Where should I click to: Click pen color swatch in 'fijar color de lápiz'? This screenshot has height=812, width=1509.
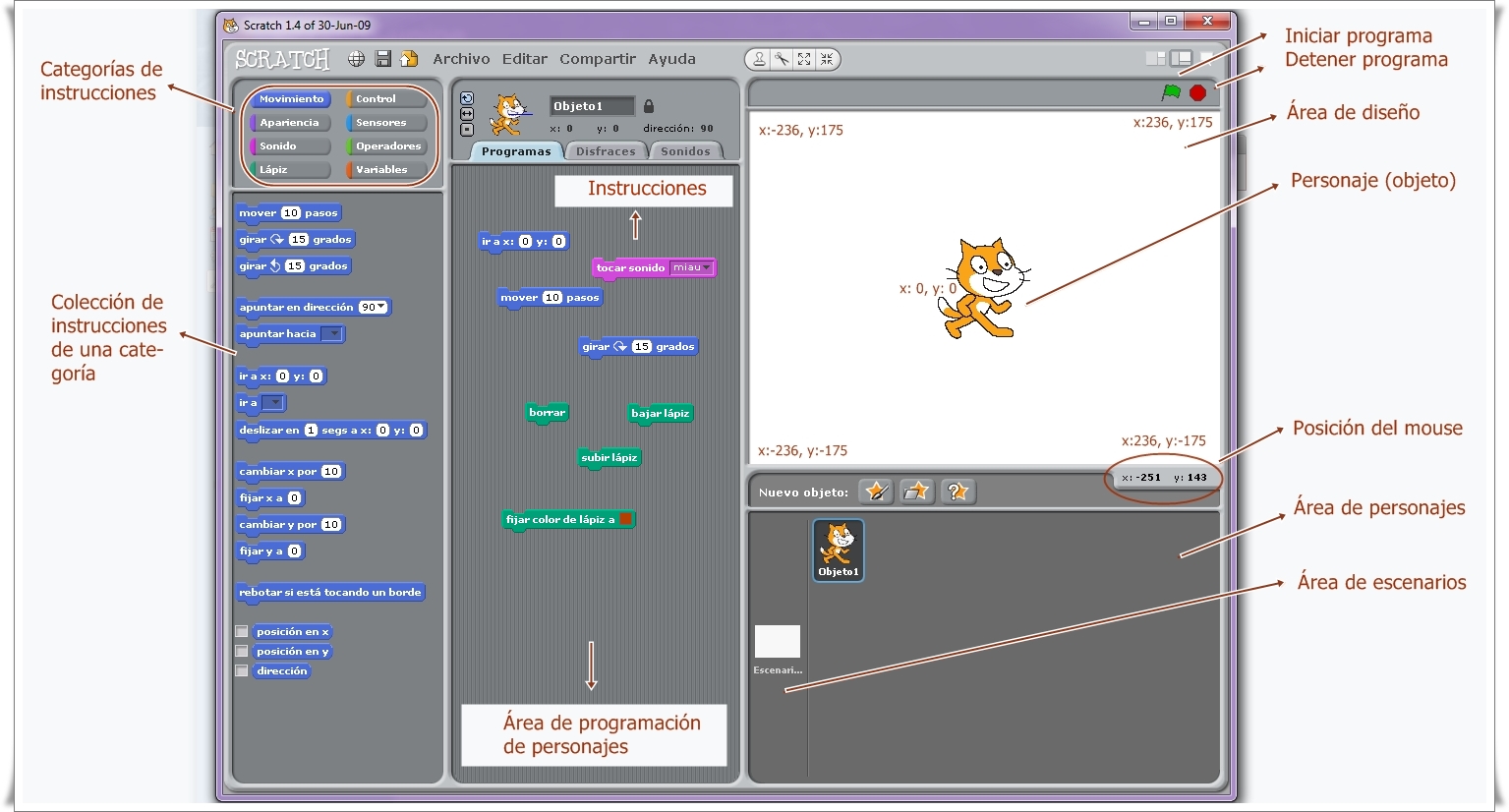625,519
